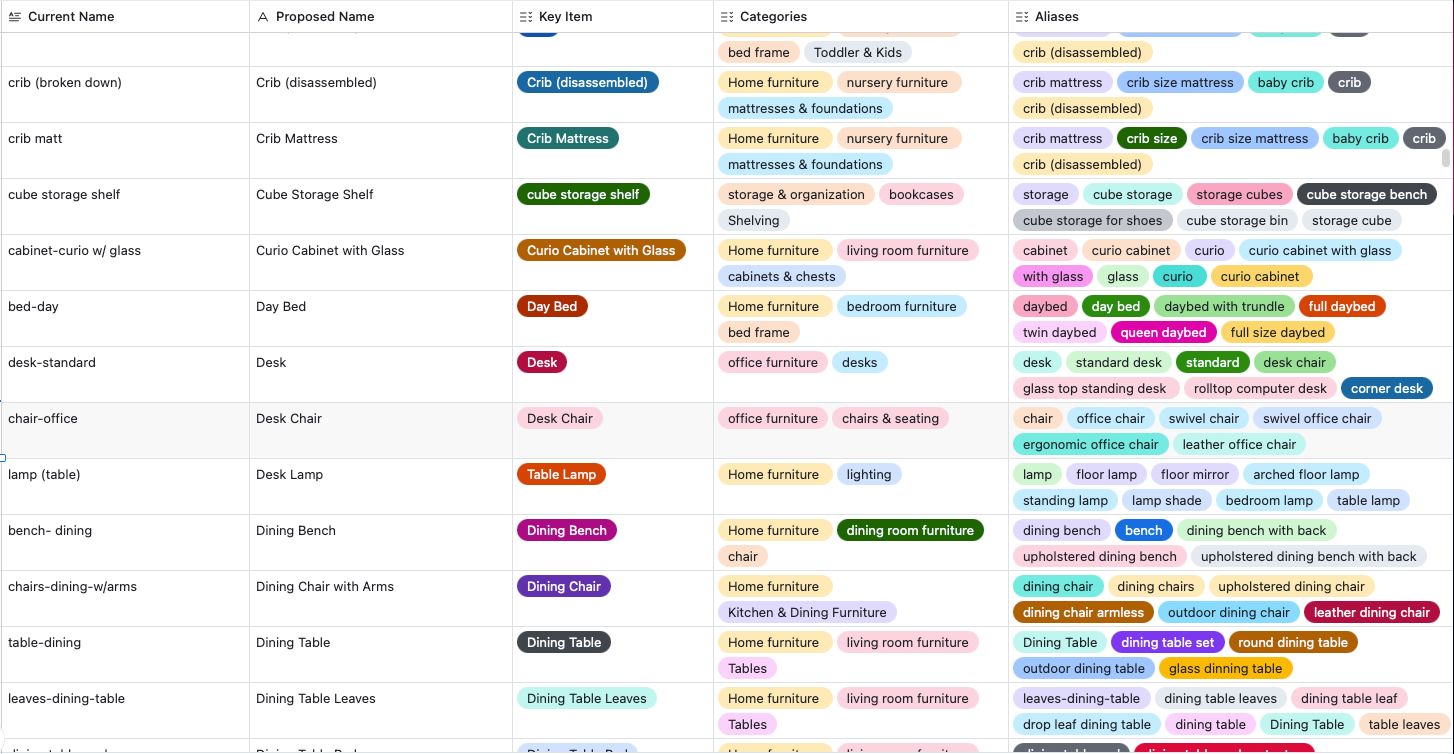Click the expand handle beside lamp (table) row
The image size is (1454, 754).
4,457
